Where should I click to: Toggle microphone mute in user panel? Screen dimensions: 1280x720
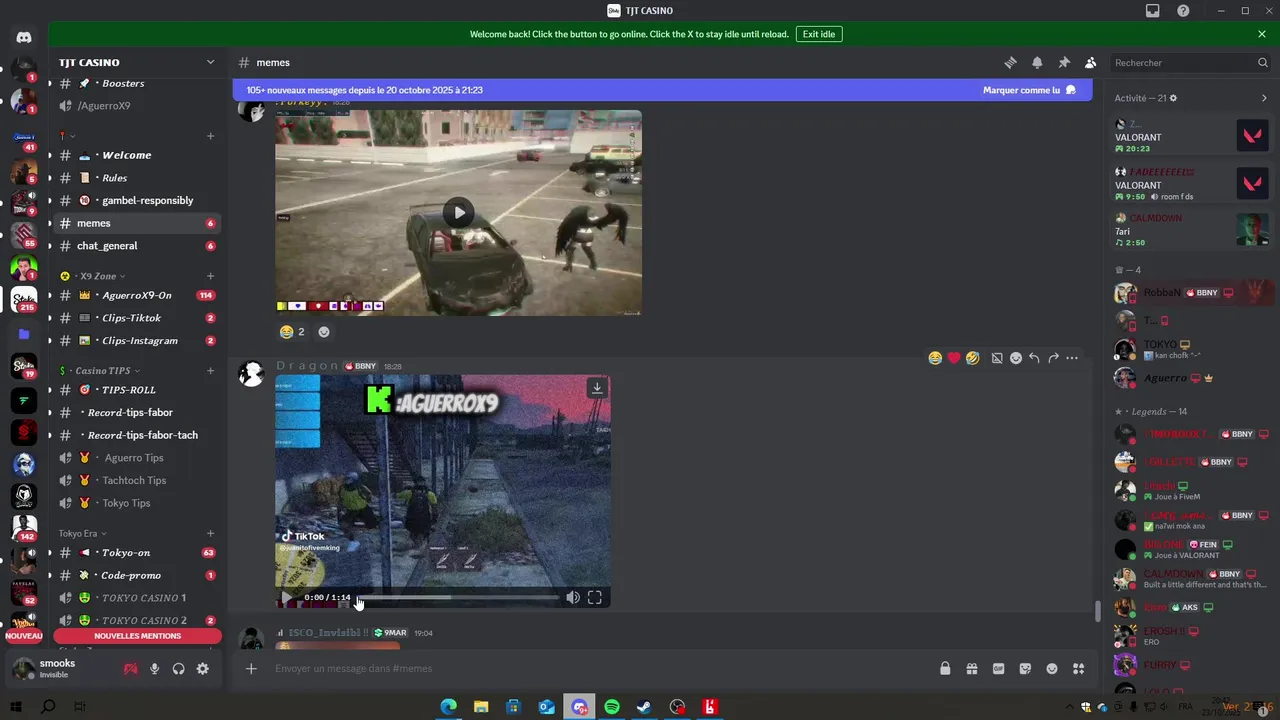[x=154, y=668]
